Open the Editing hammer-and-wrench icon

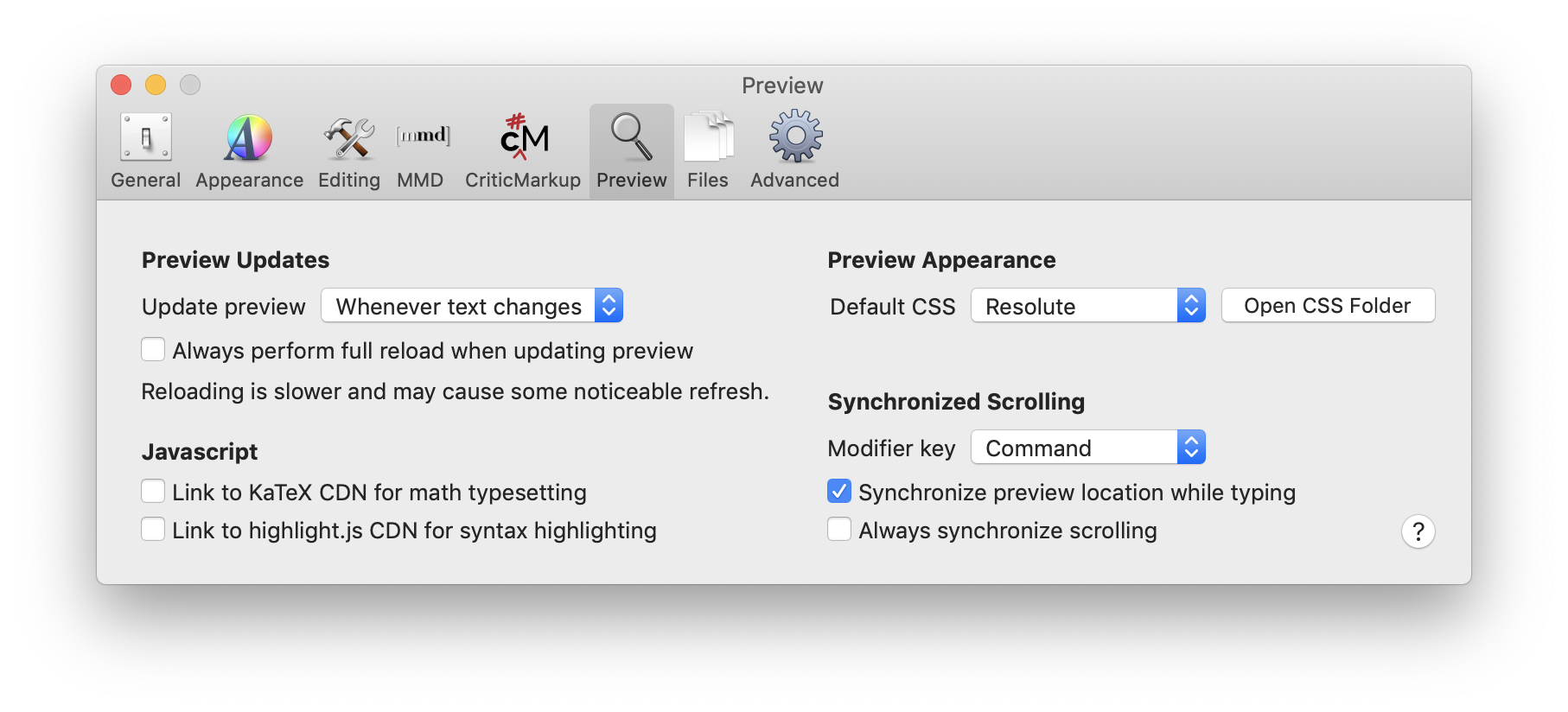pos(349,138)
